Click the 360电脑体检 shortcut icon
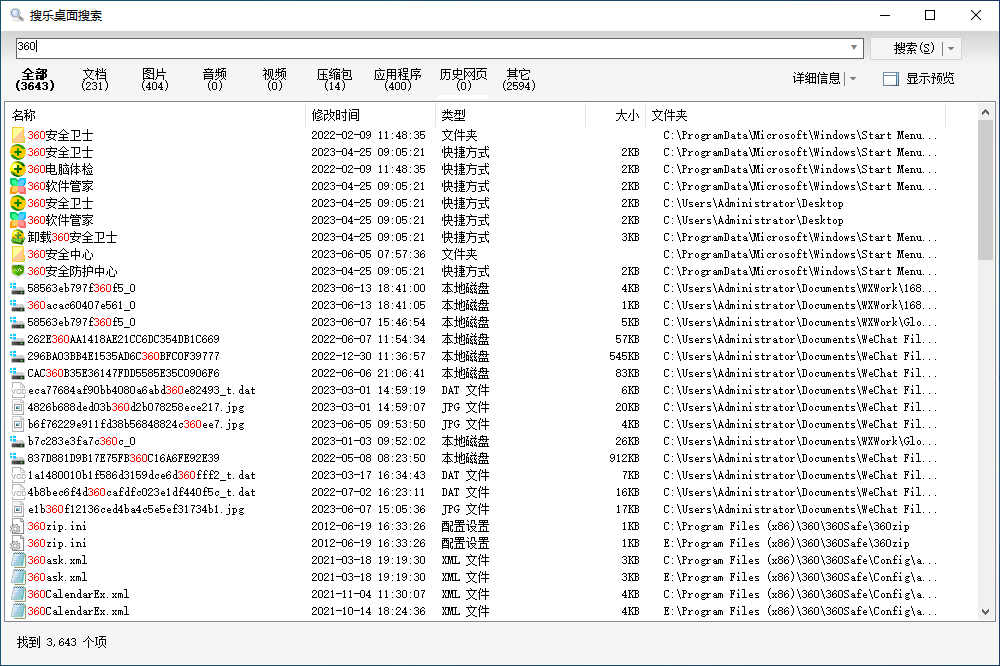This screenshot has width=1000, height=666. coord(18,169)
